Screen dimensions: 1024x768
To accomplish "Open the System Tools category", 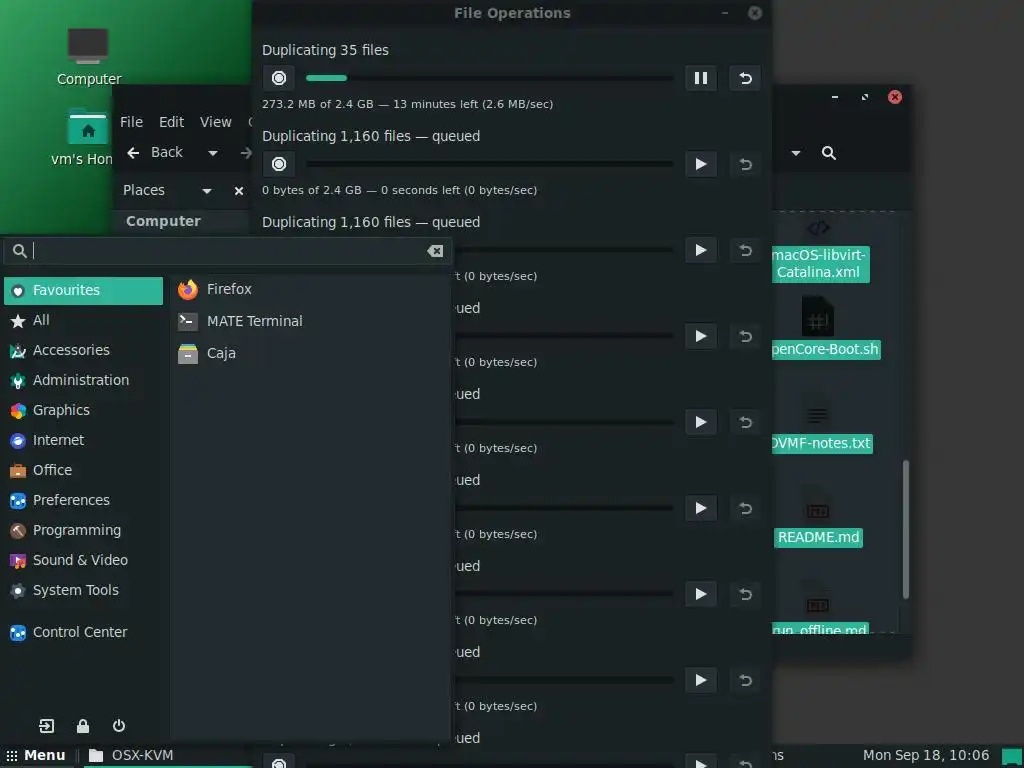I will [x=84, y=591].
